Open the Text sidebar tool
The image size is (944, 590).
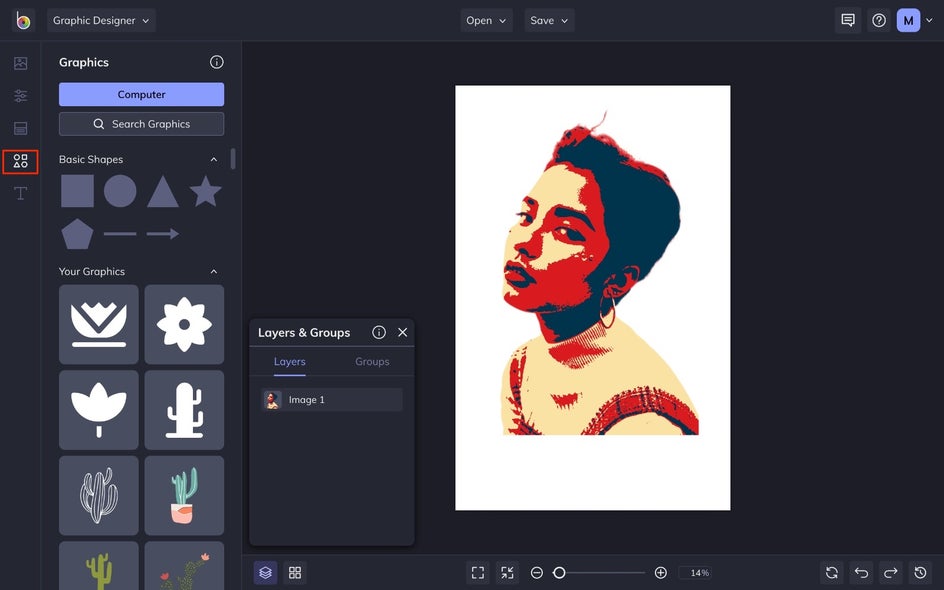(x=20, y=193)
